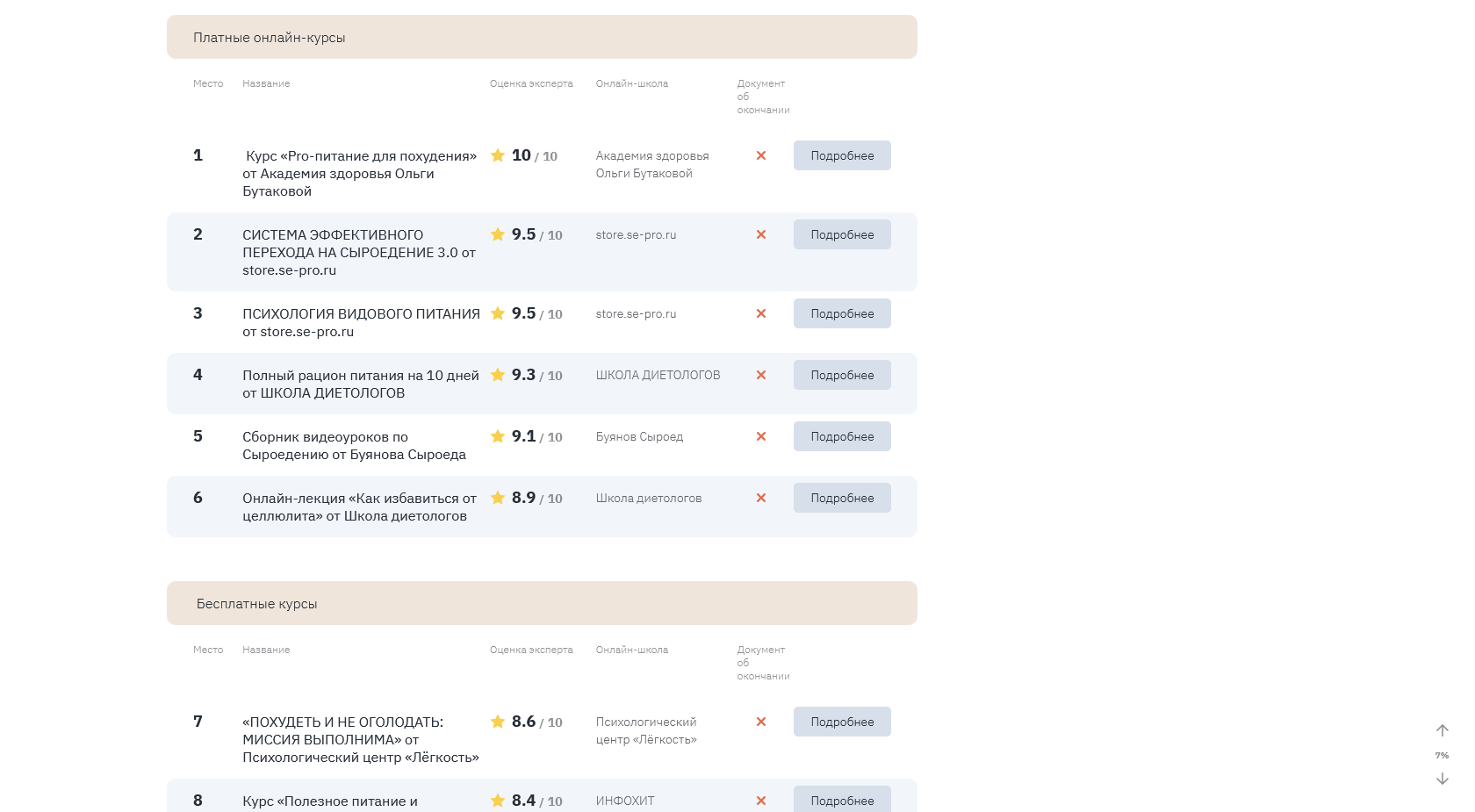
Task: Click Документ об окончании header in paid courses table
Action: tap(763, 97)
